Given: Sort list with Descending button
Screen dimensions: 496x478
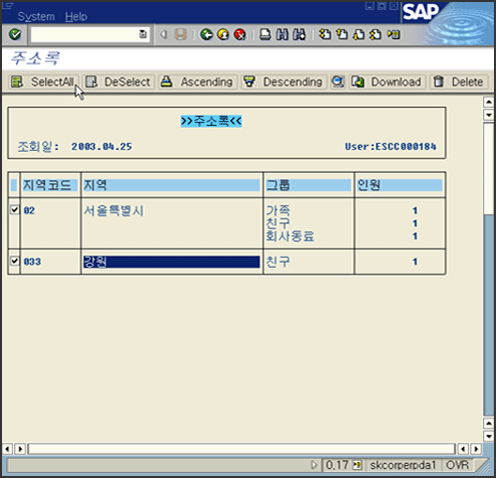Looking at the screenshot, I should click(283, 82).
